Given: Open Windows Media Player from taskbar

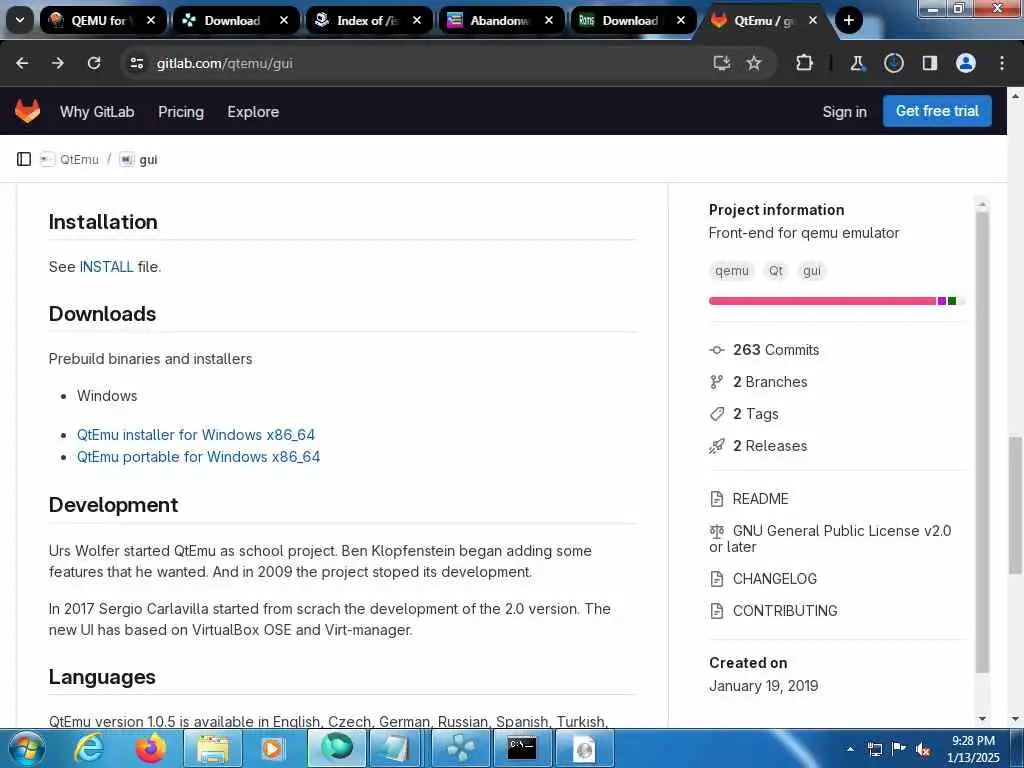Looking at the screenshot, I should [272, 748].
